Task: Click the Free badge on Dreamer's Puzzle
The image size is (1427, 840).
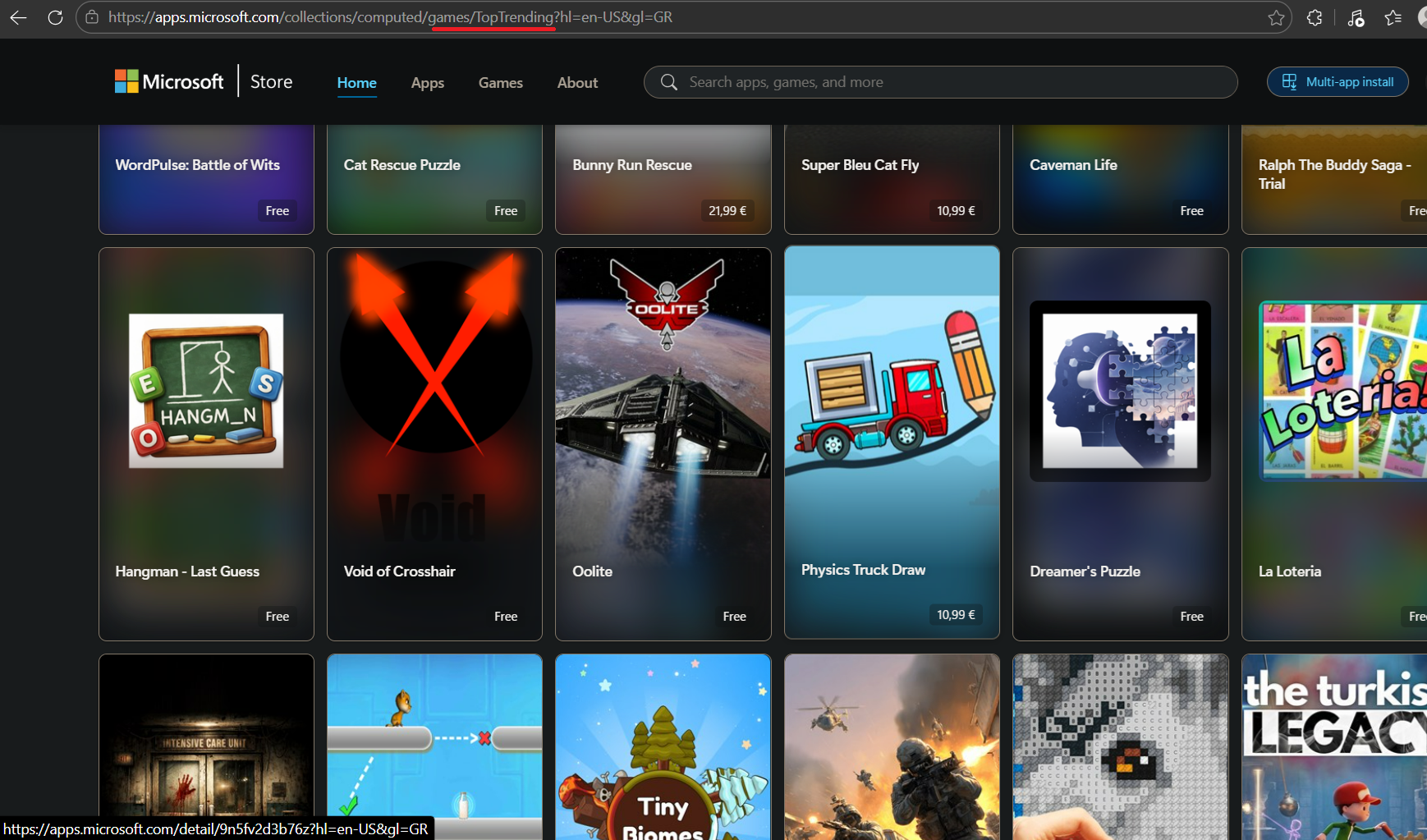Action: pyautogui.click(x=1192, y=617)
